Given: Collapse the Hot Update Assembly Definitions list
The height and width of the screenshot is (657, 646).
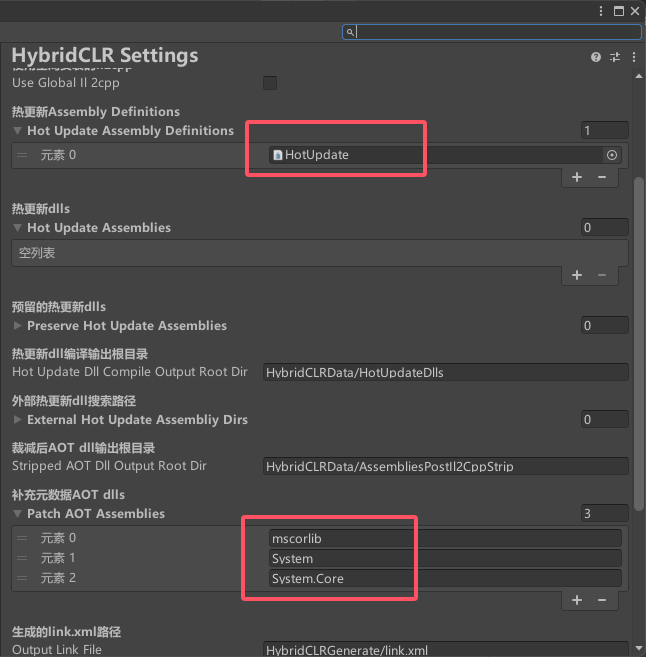Looking at the screenshot, I should [x=18, y=131].
